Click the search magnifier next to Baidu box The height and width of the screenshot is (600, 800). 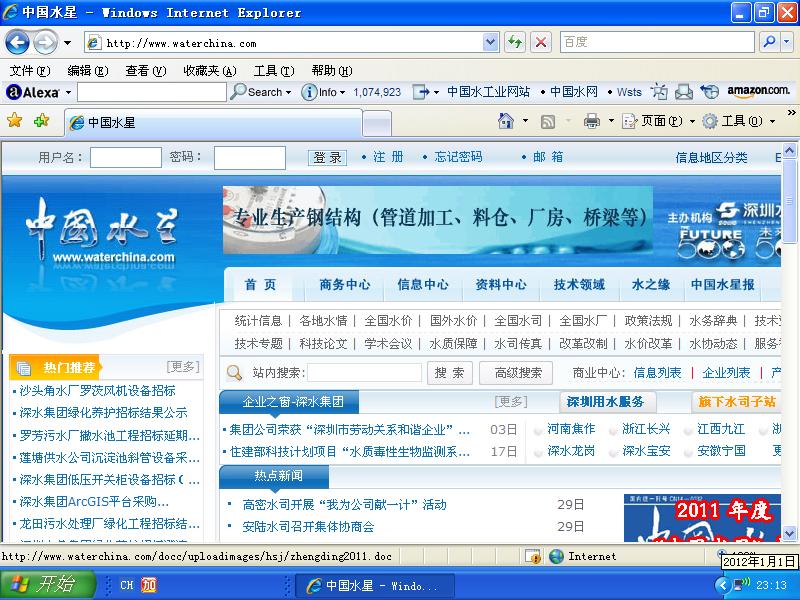coord(769,42)
